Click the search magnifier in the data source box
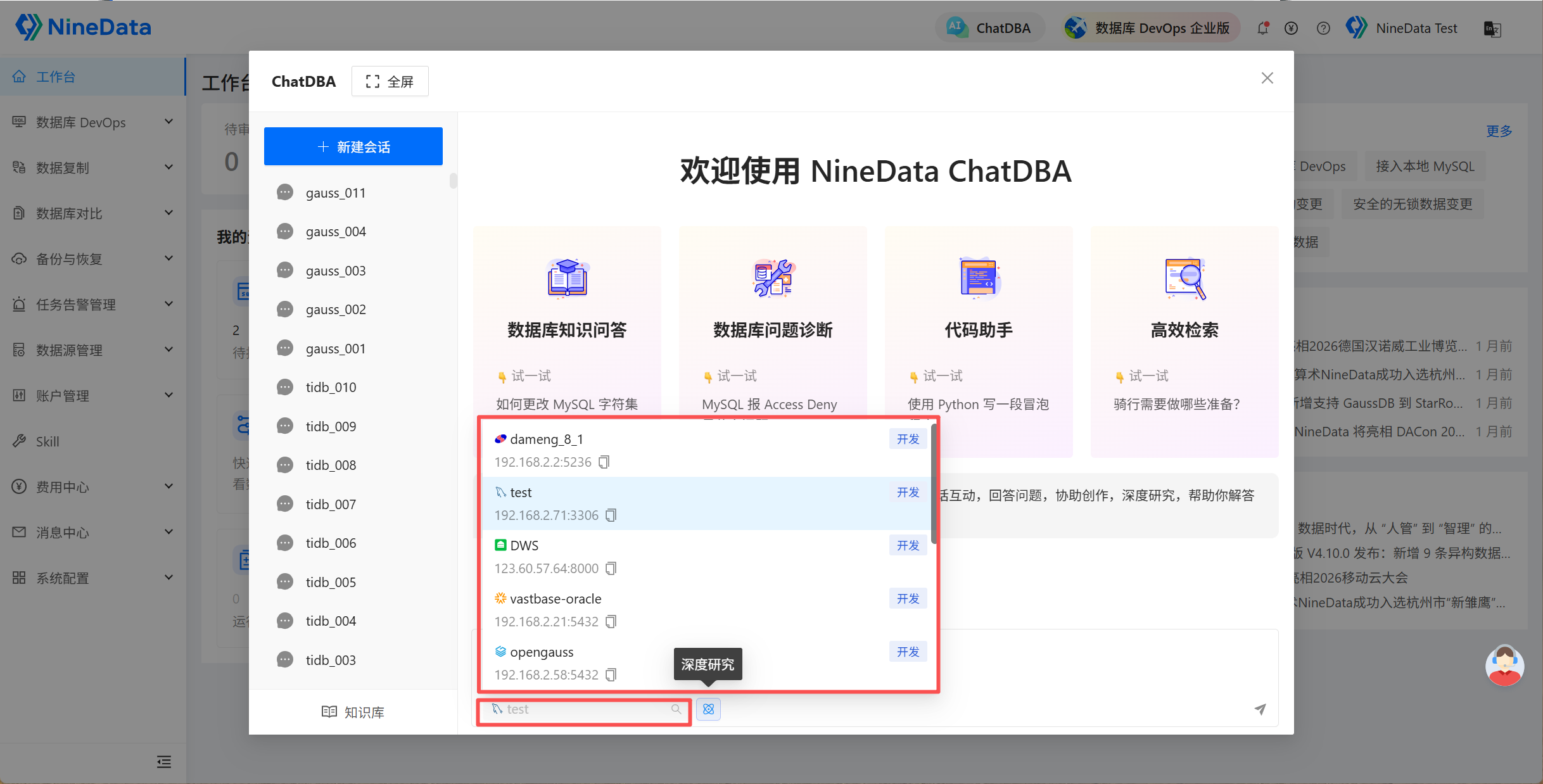Image resolution: width=1543 pixels, height=784 pixels. click(x=676, y=709)
